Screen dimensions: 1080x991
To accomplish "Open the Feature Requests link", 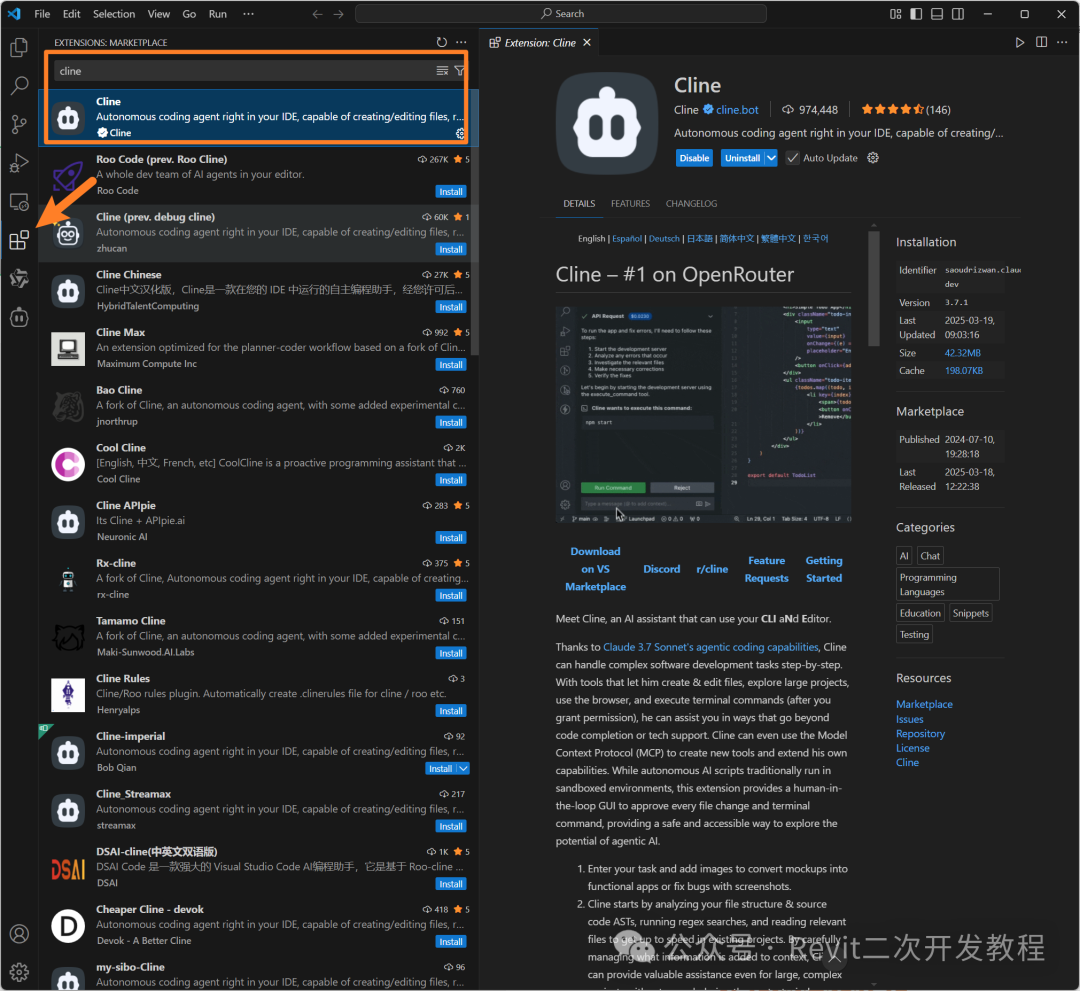I will 766,569.
